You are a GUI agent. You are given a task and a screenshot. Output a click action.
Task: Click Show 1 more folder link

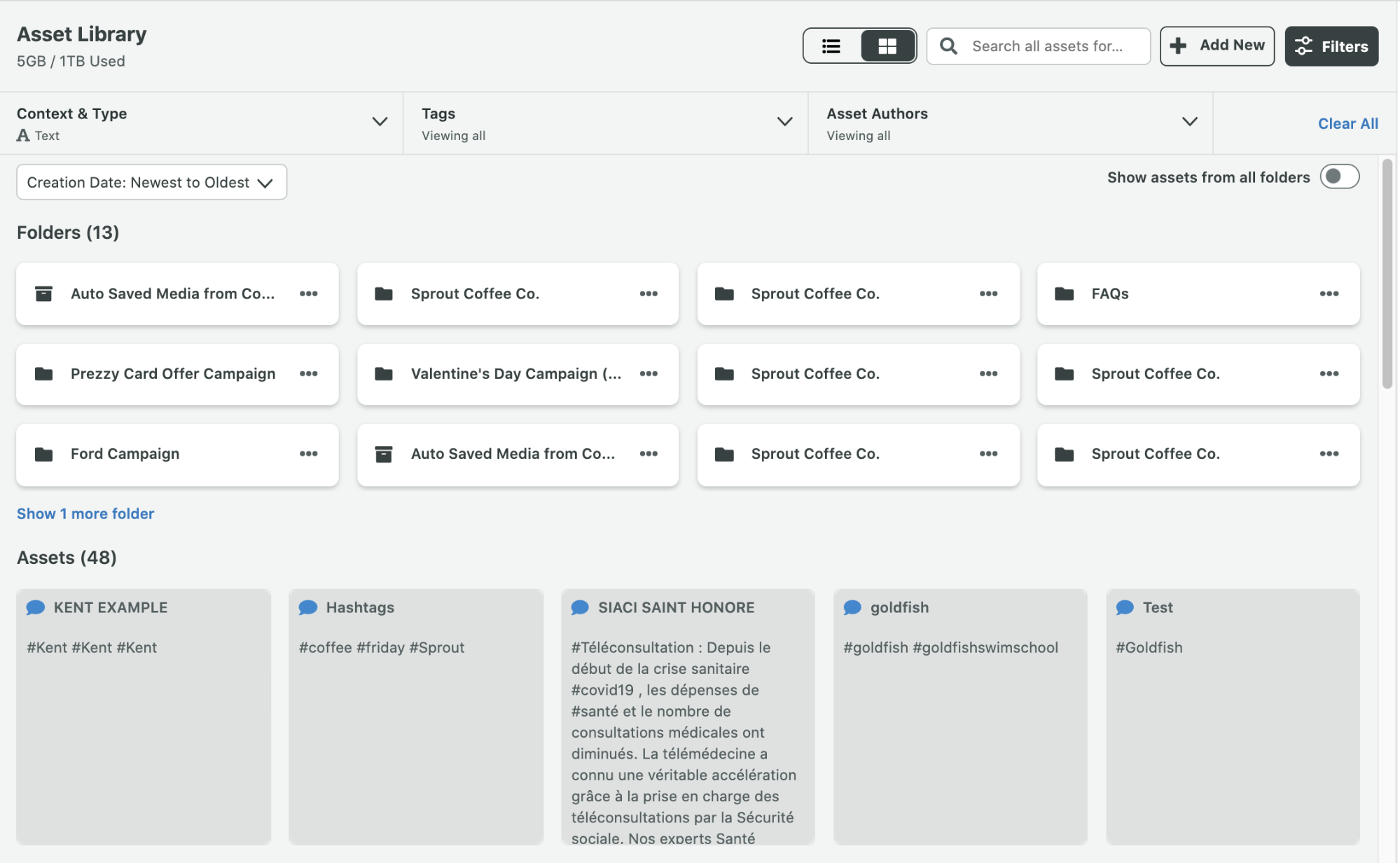point(85,513)
